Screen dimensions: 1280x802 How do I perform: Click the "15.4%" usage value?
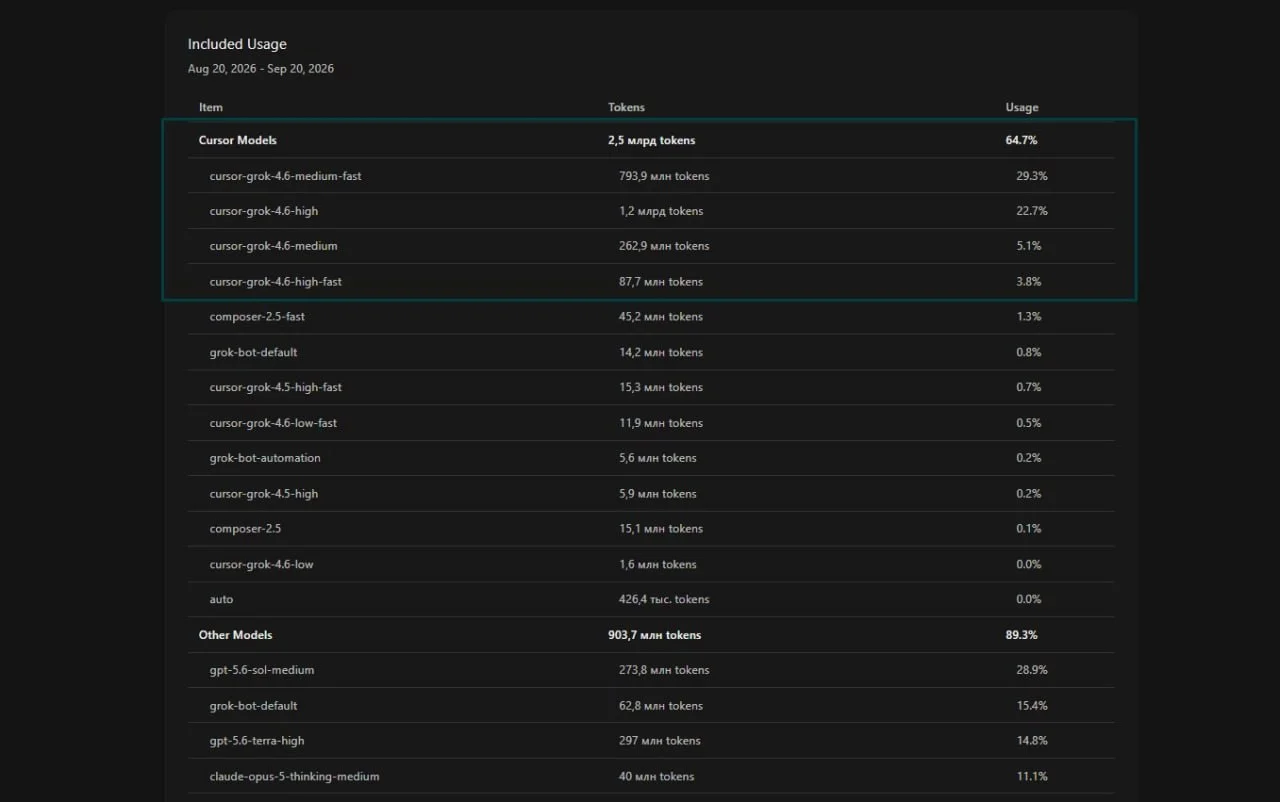point(1032,706)
